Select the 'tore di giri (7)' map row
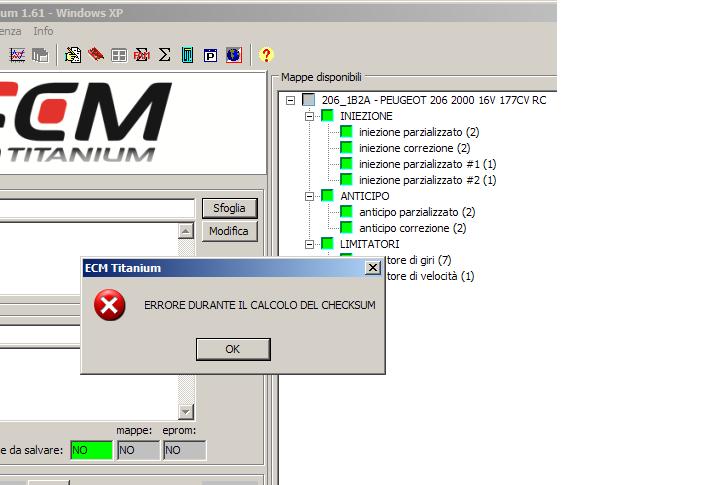 419,260
